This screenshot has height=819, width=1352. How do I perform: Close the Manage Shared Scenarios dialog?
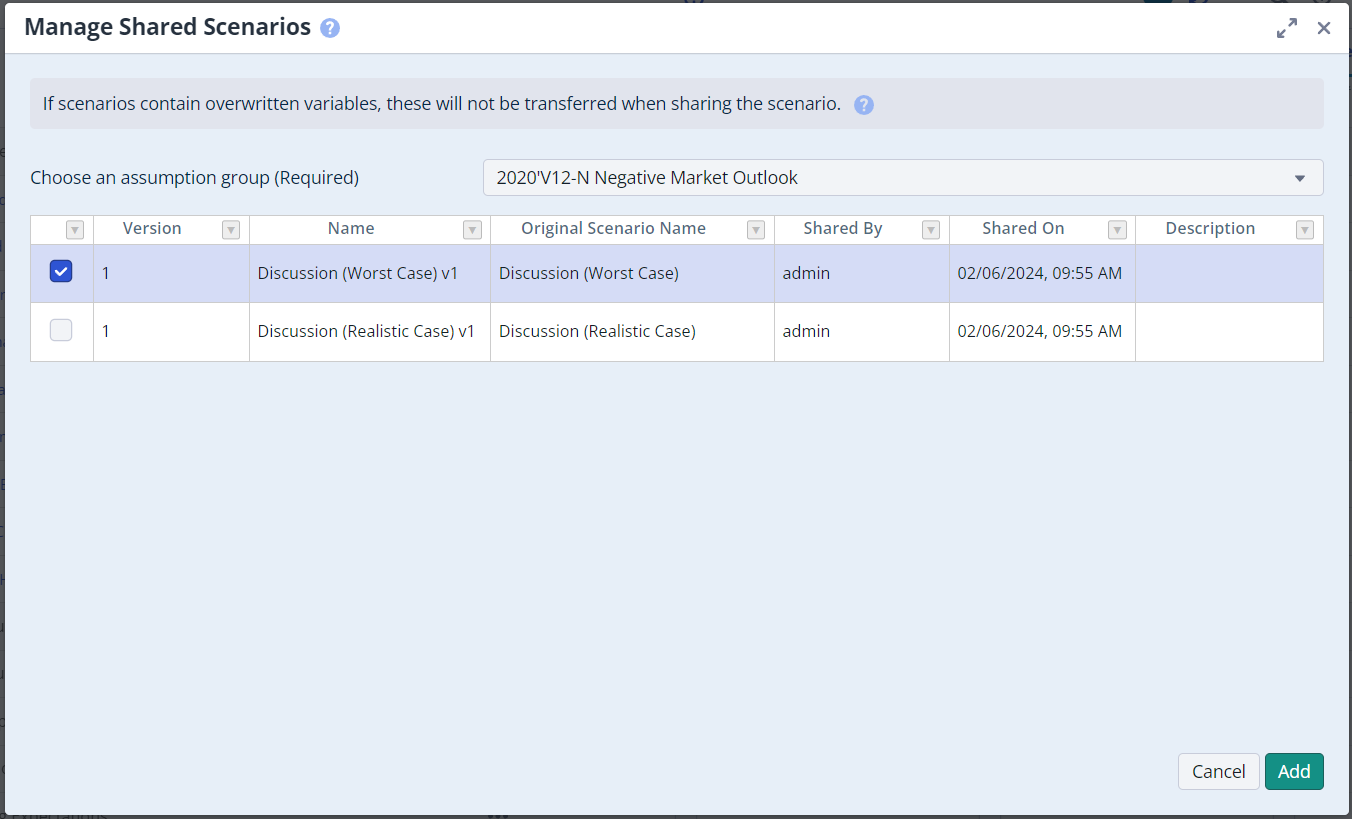click(1324, 28)
